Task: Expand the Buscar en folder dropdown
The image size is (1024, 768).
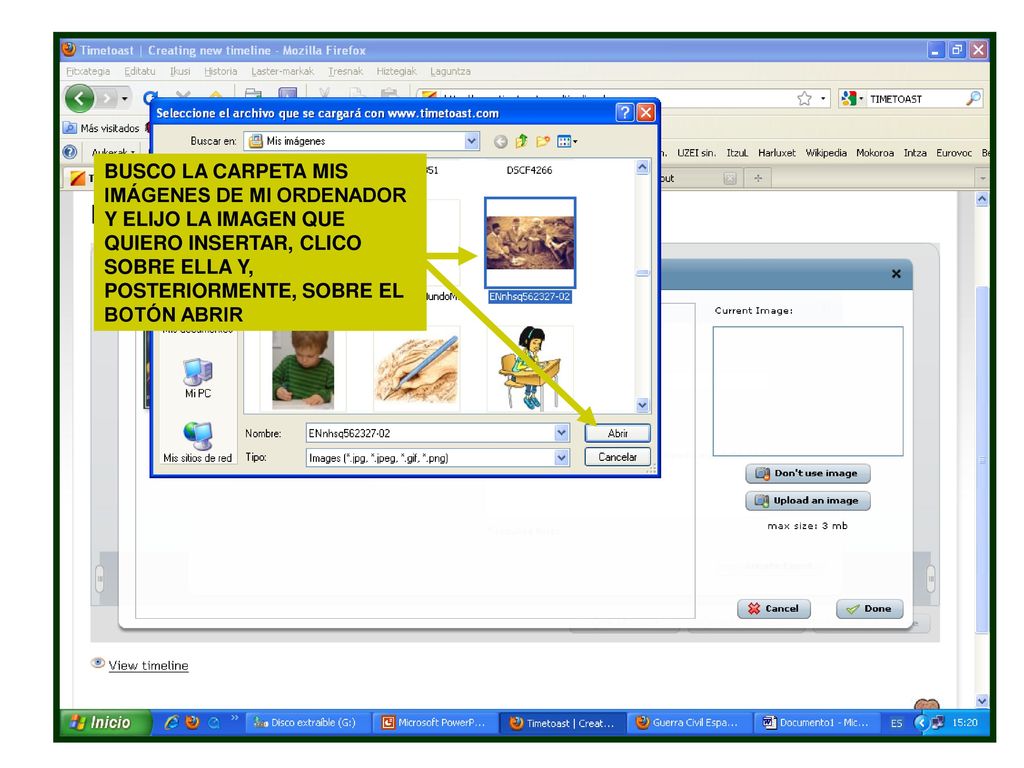Action: tap(472, 140)
